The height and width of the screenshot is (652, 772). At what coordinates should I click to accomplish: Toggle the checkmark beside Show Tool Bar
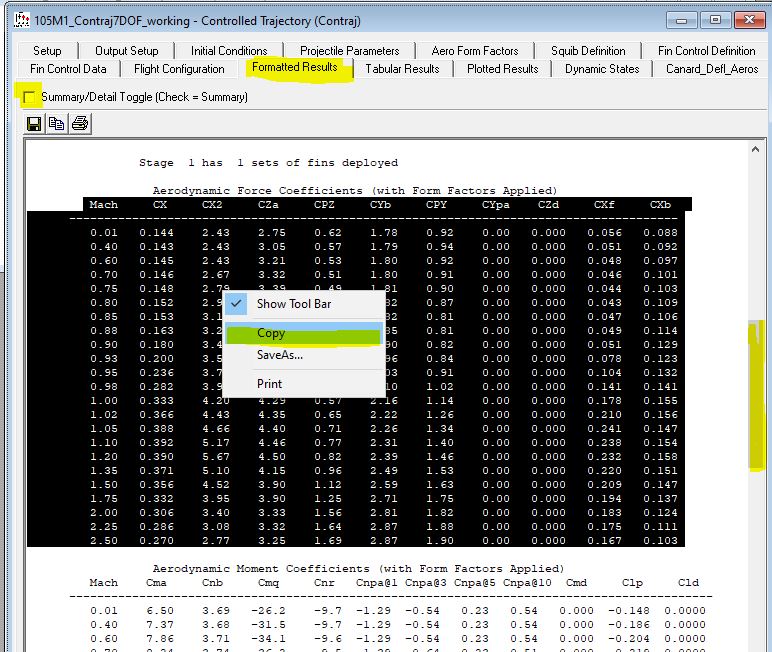(x=237, y=303)
